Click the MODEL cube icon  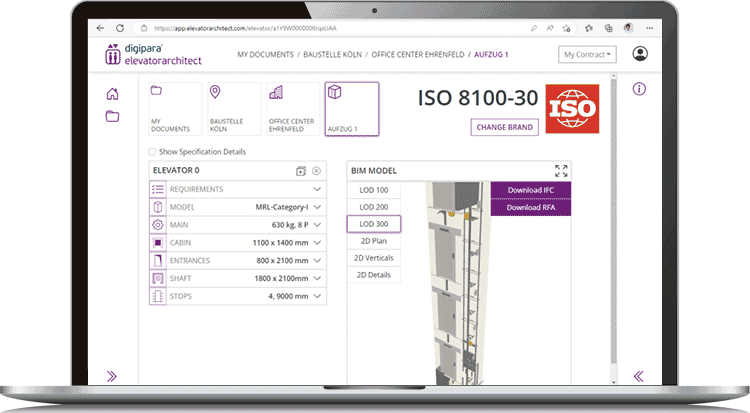click(157, 207)
